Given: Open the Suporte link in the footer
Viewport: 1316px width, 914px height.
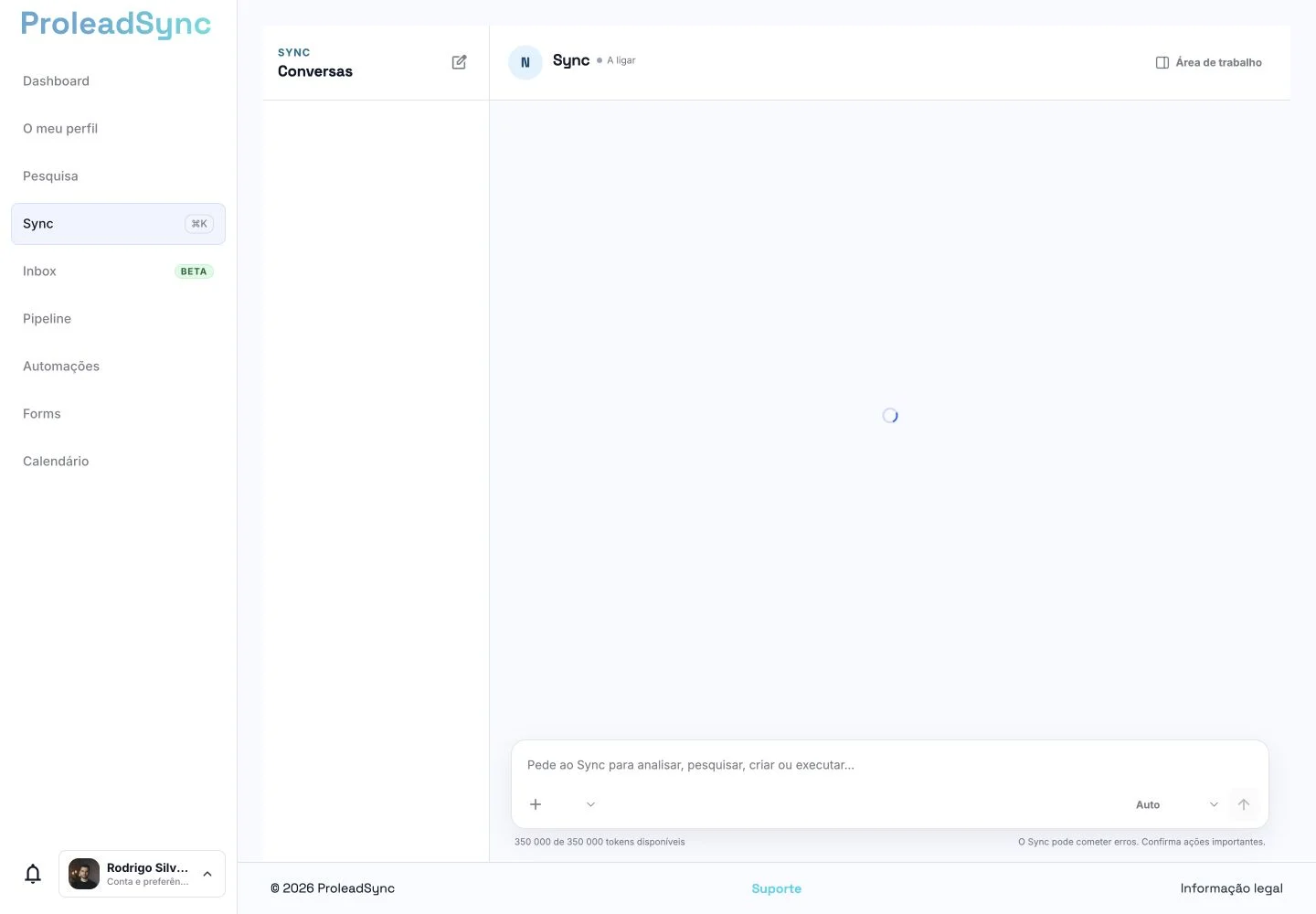Looking at the screenshot, I should [776, 888].
